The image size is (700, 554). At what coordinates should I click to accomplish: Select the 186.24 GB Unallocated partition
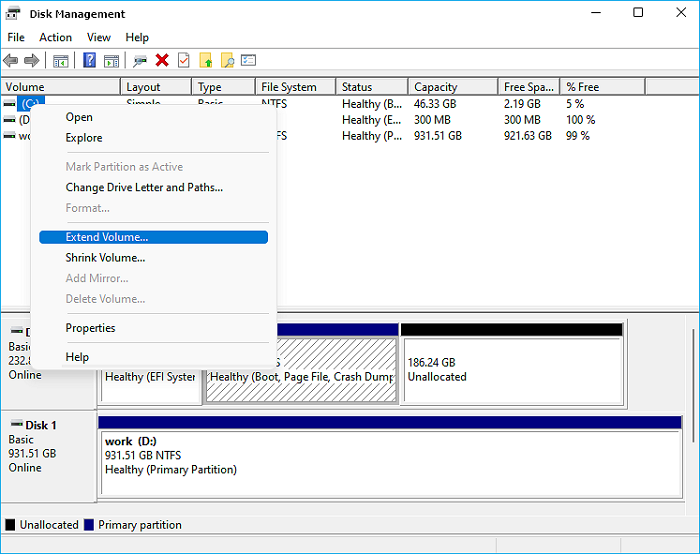tap(511, 370)
